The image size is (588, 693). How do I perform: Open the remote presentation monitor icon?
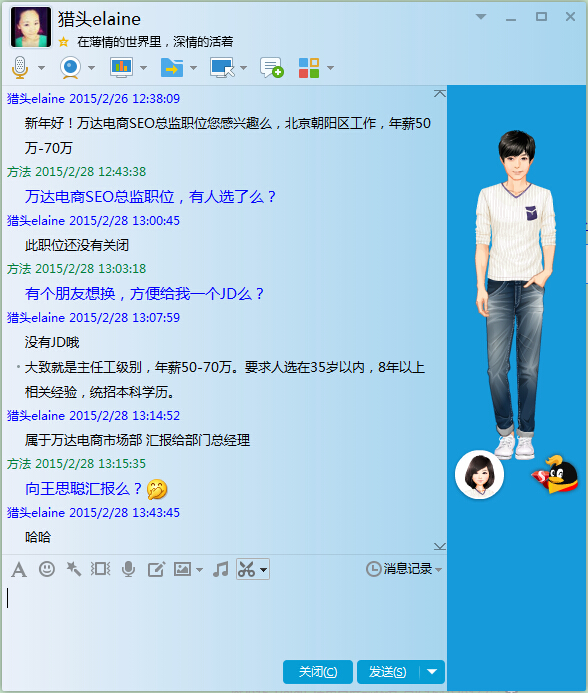(x=122, y=68)
